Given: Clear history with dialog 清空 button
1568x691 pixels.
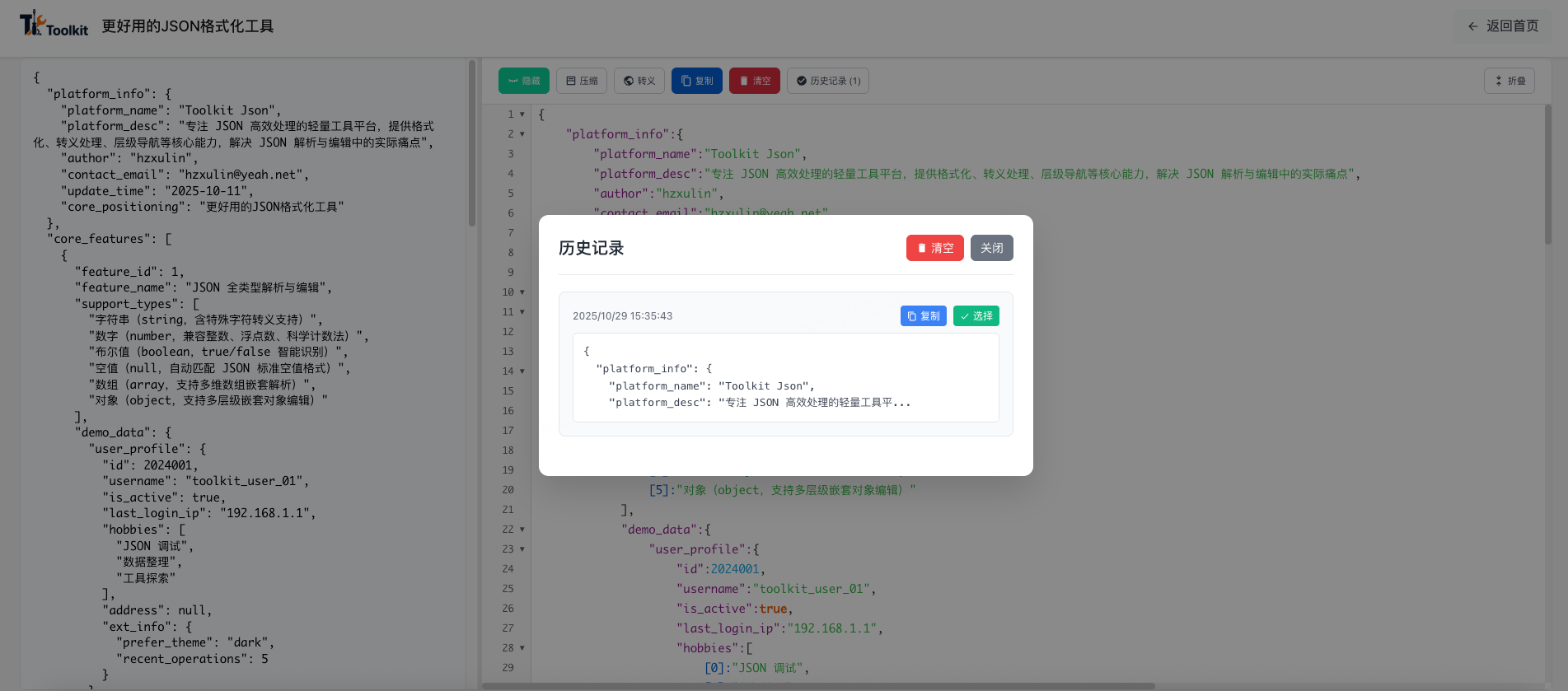Looking at the screenshot, I should (935, 248).
